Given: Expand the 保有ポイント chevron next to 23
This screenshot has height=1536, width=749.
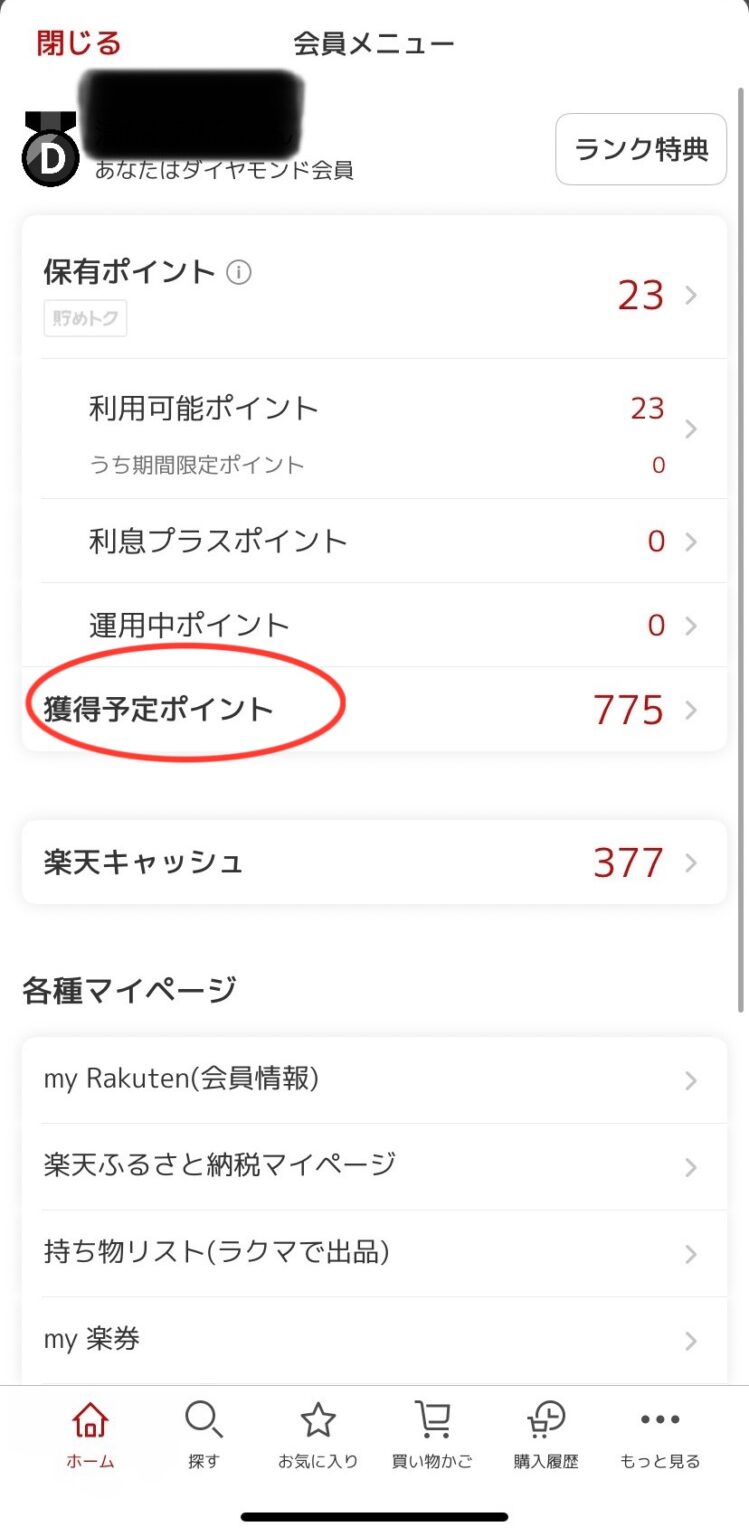Looking at the screenshot, I should pos(690,295).
